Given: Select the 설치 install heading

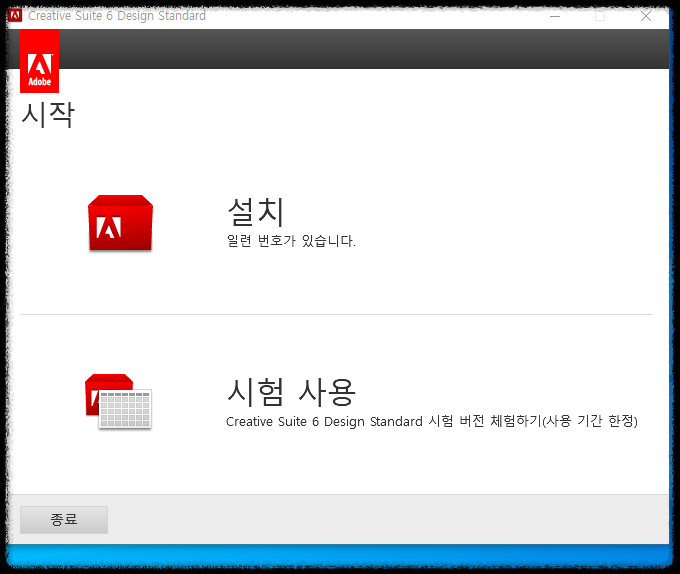Looking at the screenshot, I should pyautogui.click(x=256, y=212).
